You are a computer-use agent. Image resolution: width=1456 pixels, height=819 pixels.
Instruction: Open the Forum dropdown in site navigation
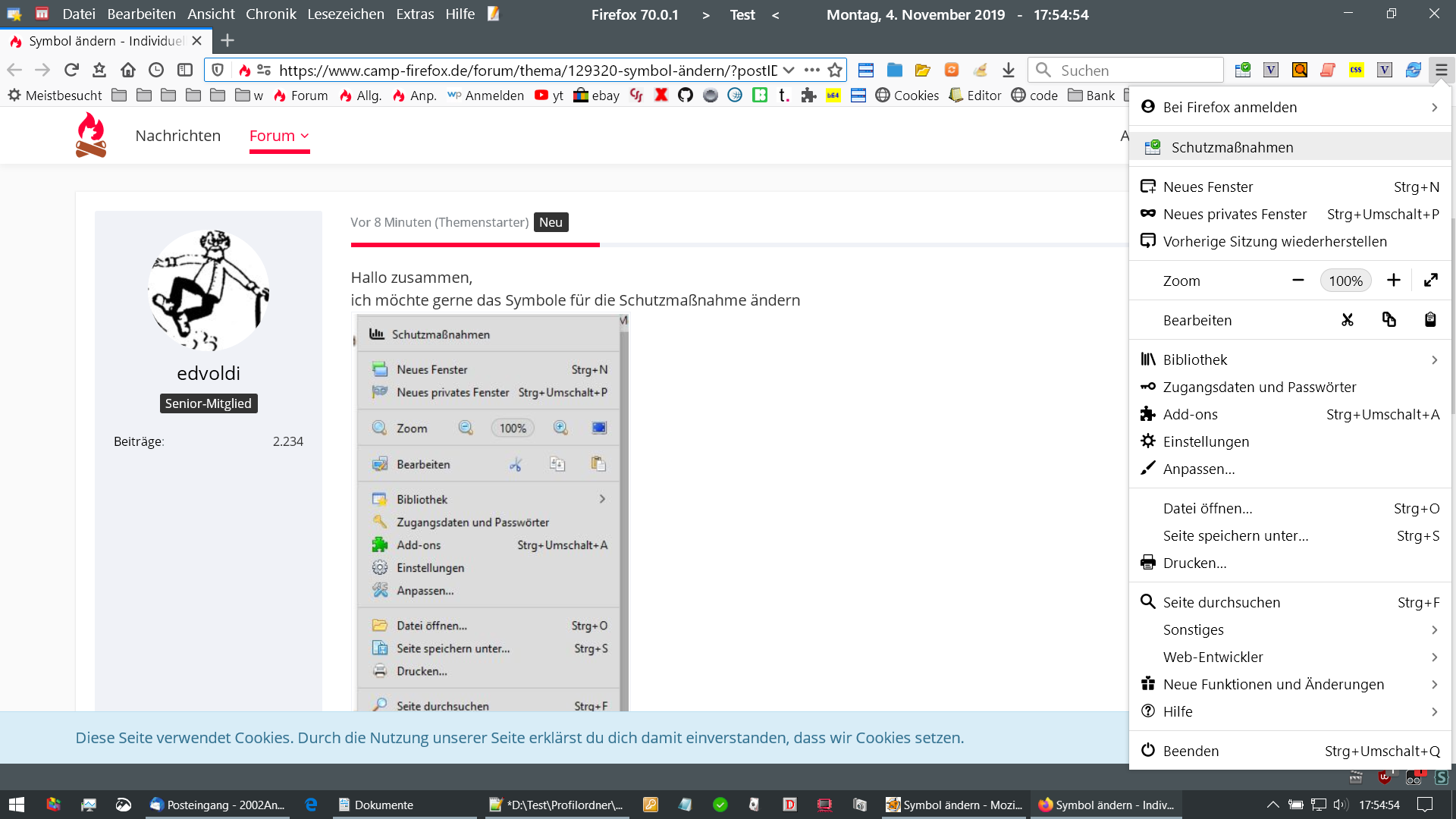[x=279, y=136]
